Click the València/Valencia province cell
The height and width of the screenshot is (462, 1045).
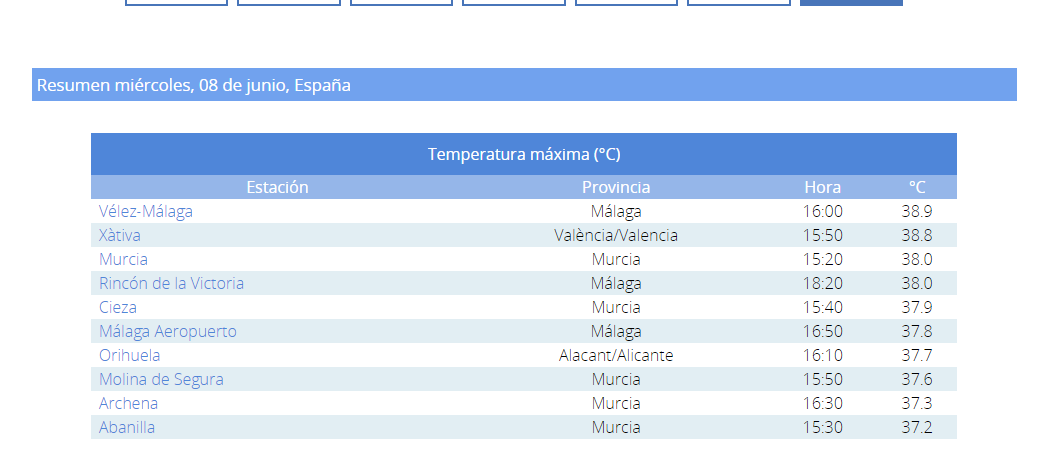[616, 235]
